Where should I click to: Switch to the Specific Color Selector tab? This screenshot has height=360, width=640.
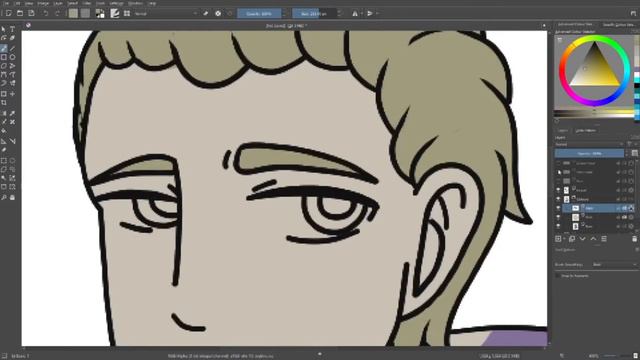pos(618,25)
